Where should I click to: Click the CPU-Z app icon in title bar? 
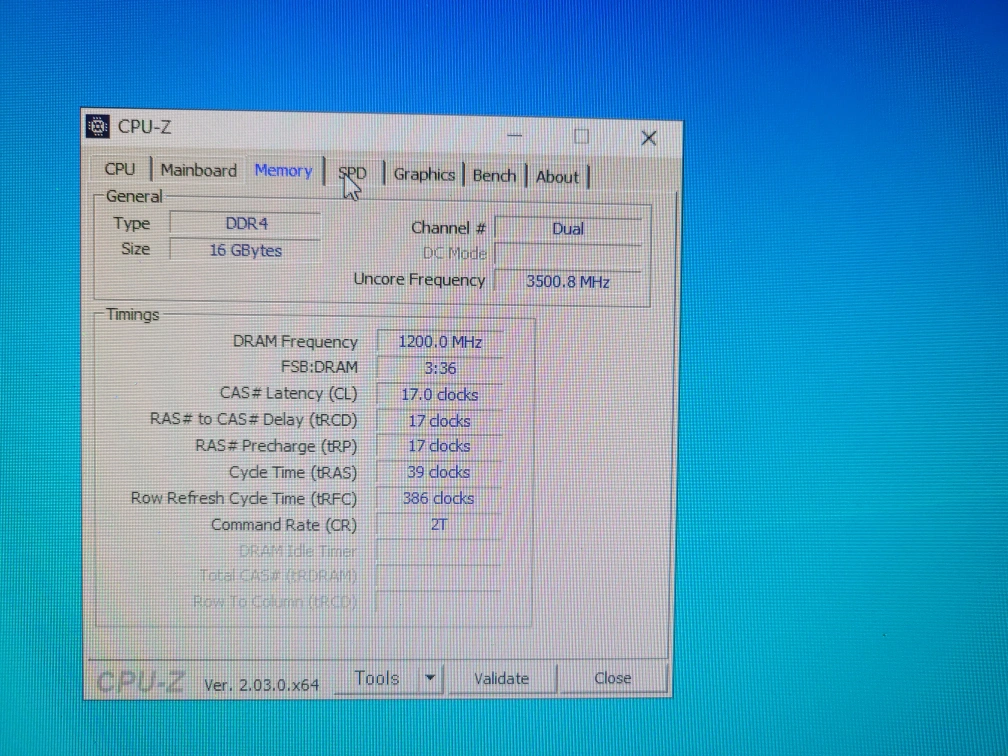point(98,126)
